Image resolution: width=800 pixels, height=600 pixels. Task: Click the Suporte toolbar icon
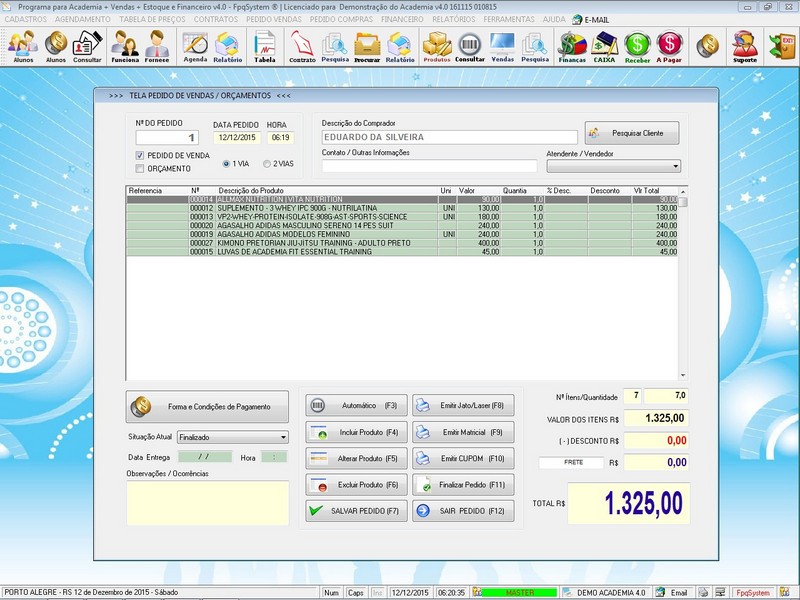tap(744, 46)
